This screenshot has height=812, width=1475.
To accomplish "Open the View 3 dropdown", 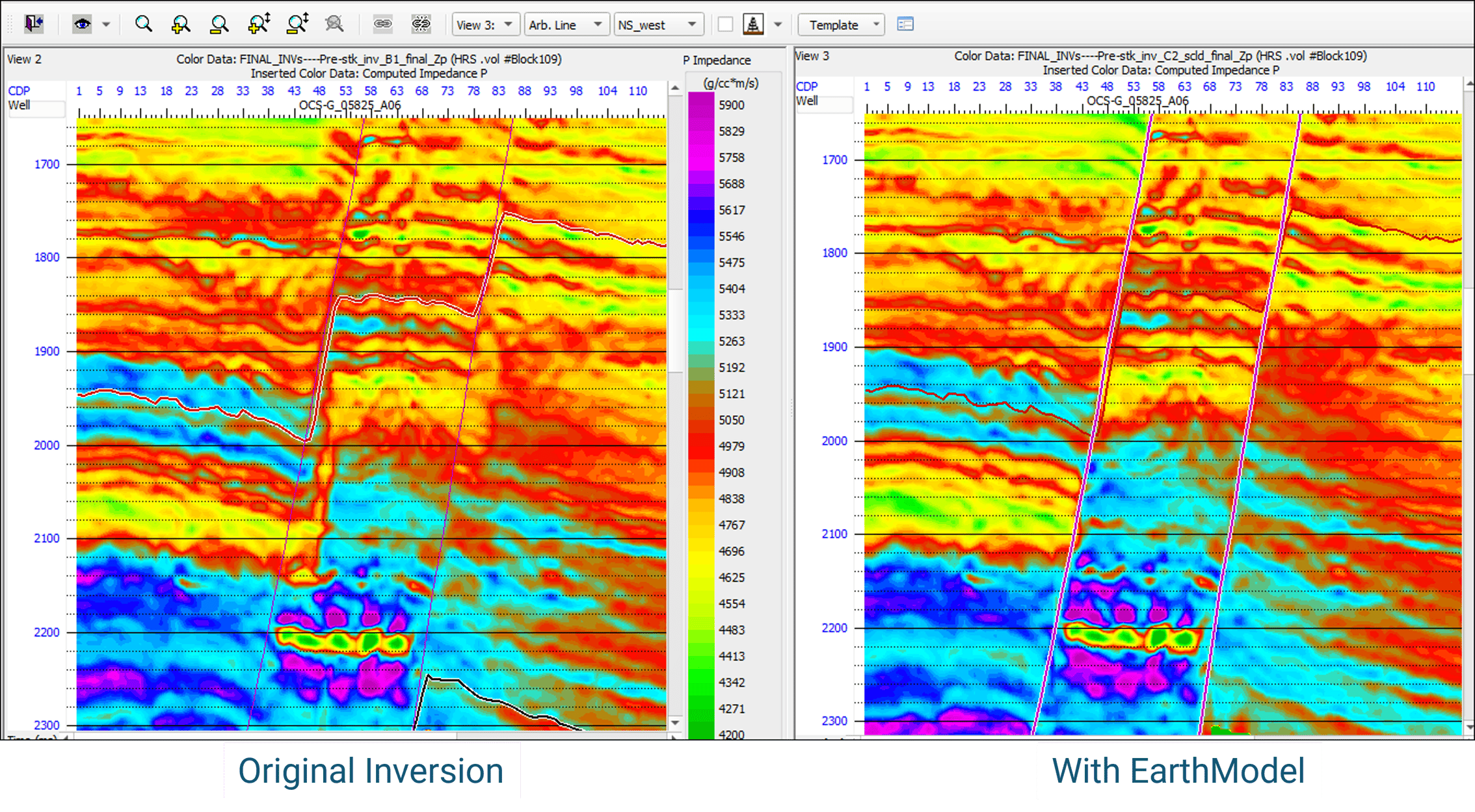I will (486, 25).
